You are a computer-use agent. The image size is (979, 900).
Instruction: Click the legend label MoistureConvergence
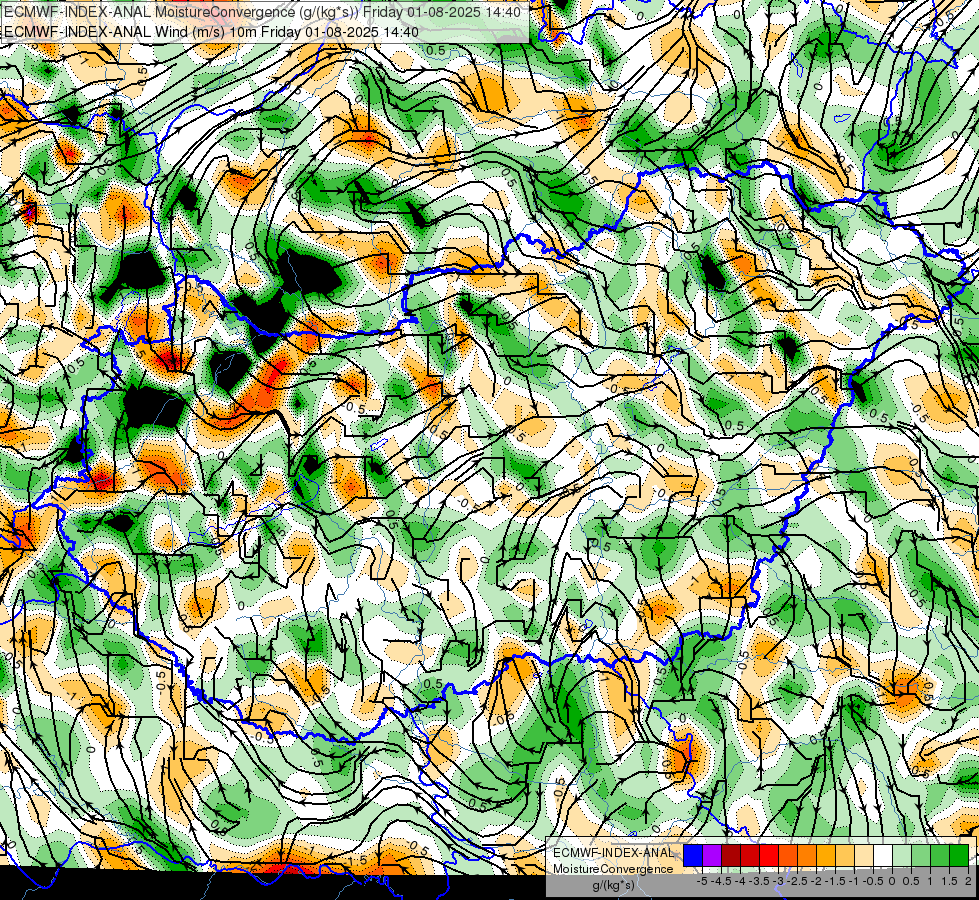[x=613, y=869]
